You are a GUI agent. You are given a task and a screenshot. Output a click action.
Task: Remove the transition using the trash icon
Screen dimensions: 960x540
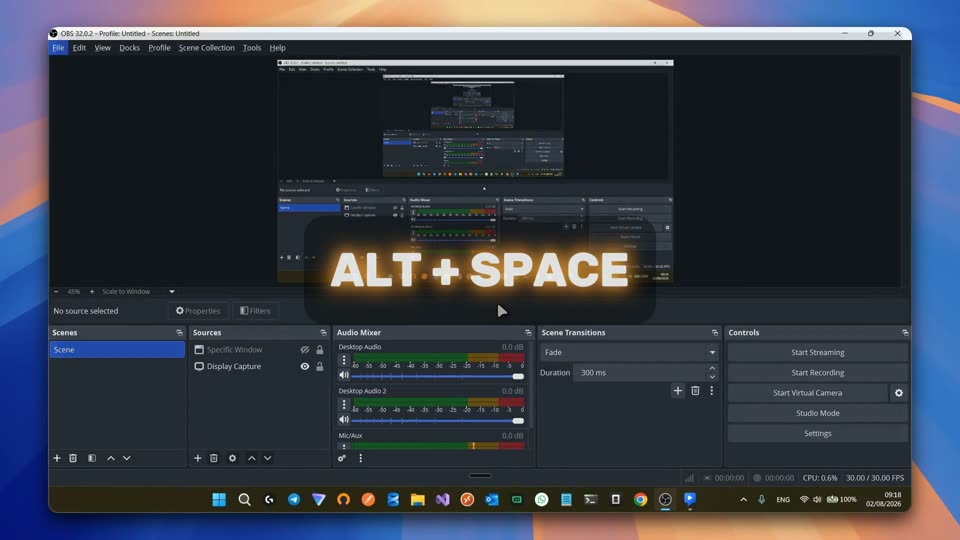696,391
